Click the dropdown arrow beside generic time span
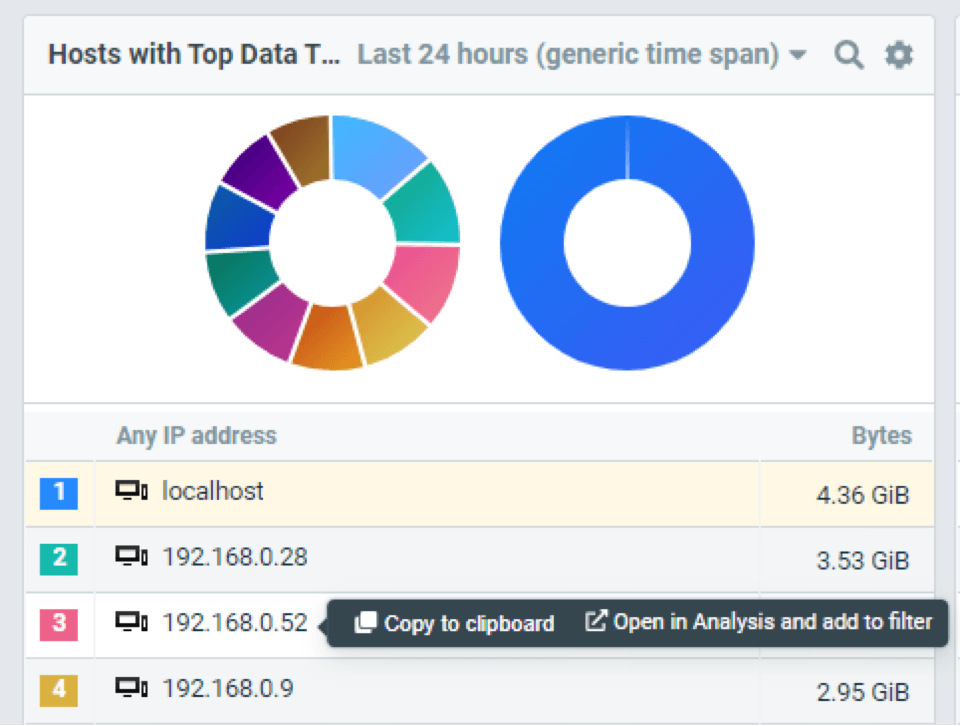The width and height of the screenshot is (960, 726). pos(798,55)
